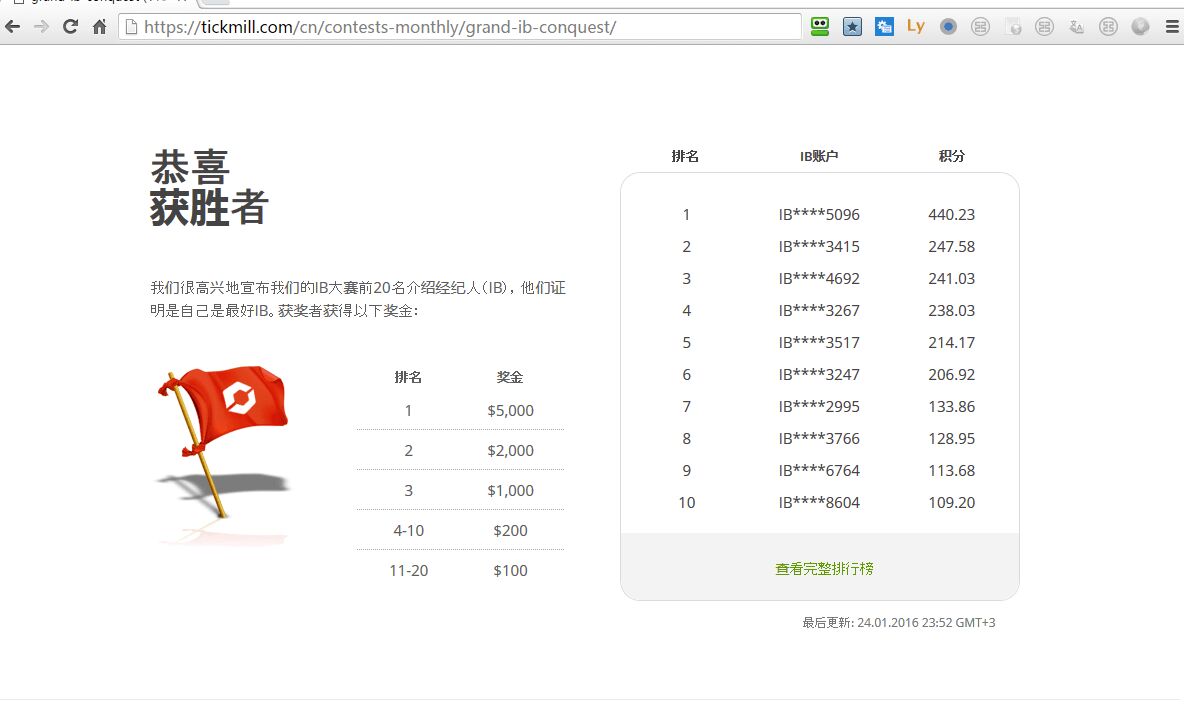This screenshot has width=1184, height=708.
Task: Click the score 440.23
Action: click(951, 214)
